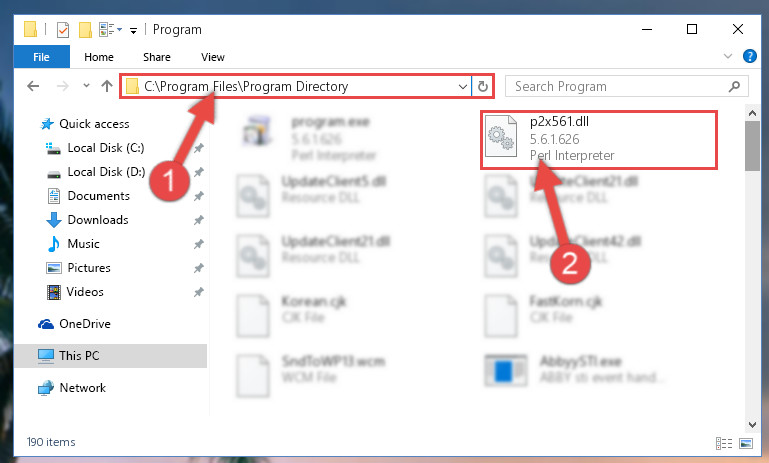This screenshot has width=769, height=463.
Task: Expand the address bar history dropdown
Action: (x=462, y=87)
